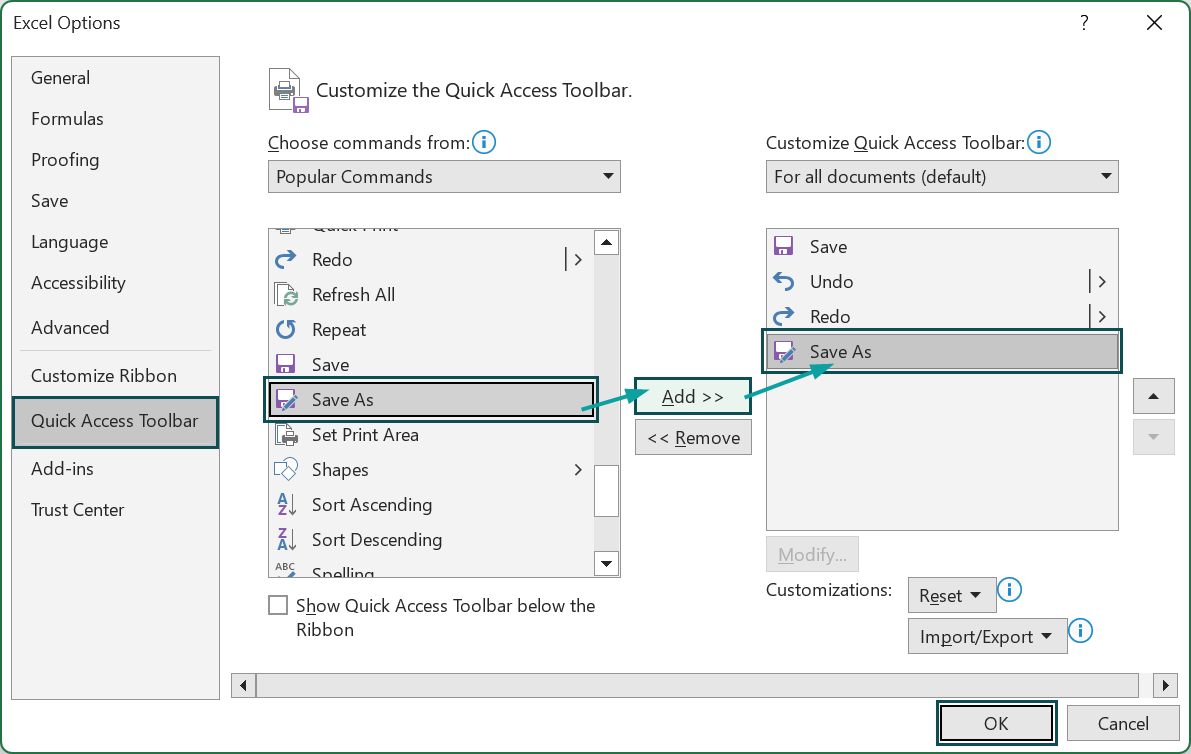
Task: Click the commands list scroll down arrow
Action: 606,563
